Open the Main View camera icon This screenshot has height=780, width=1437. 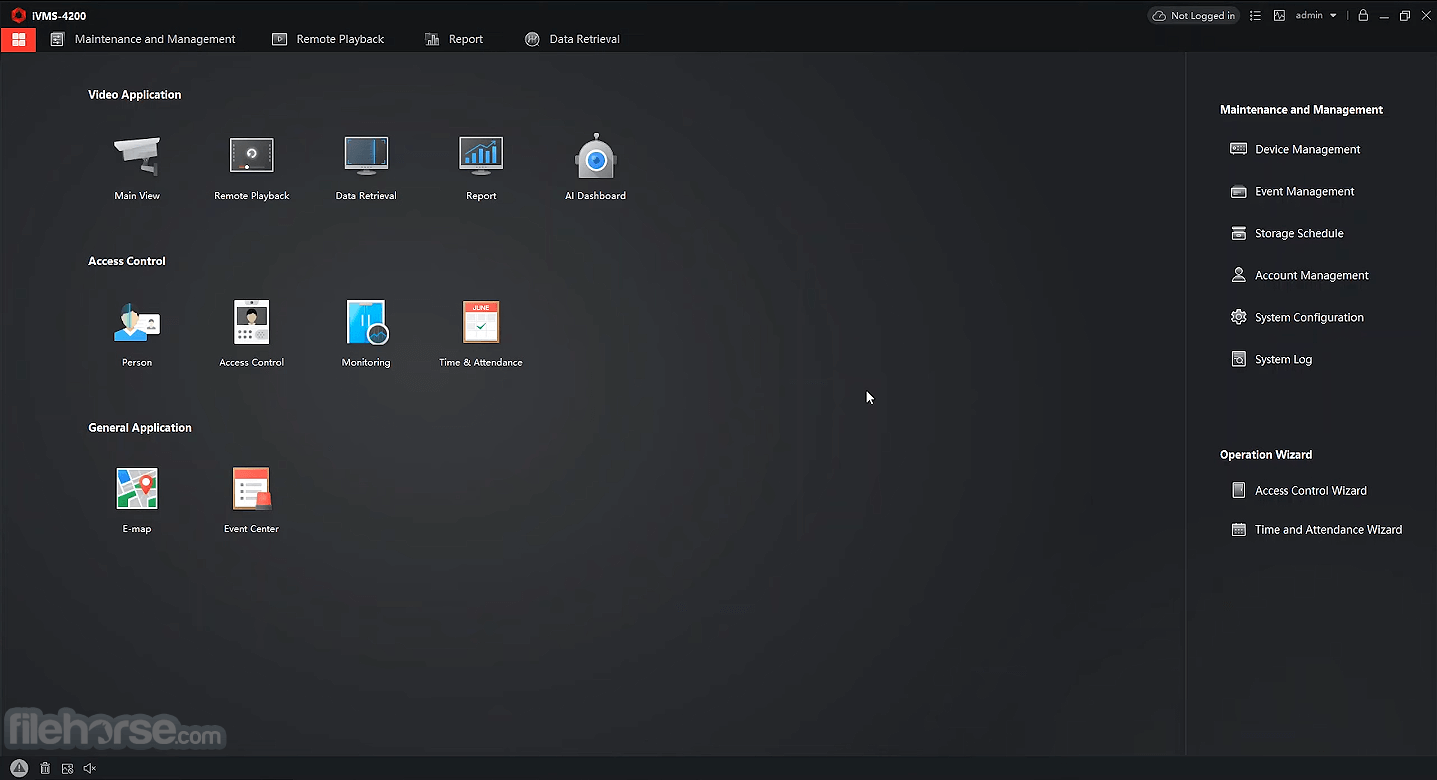pos(137,156)
